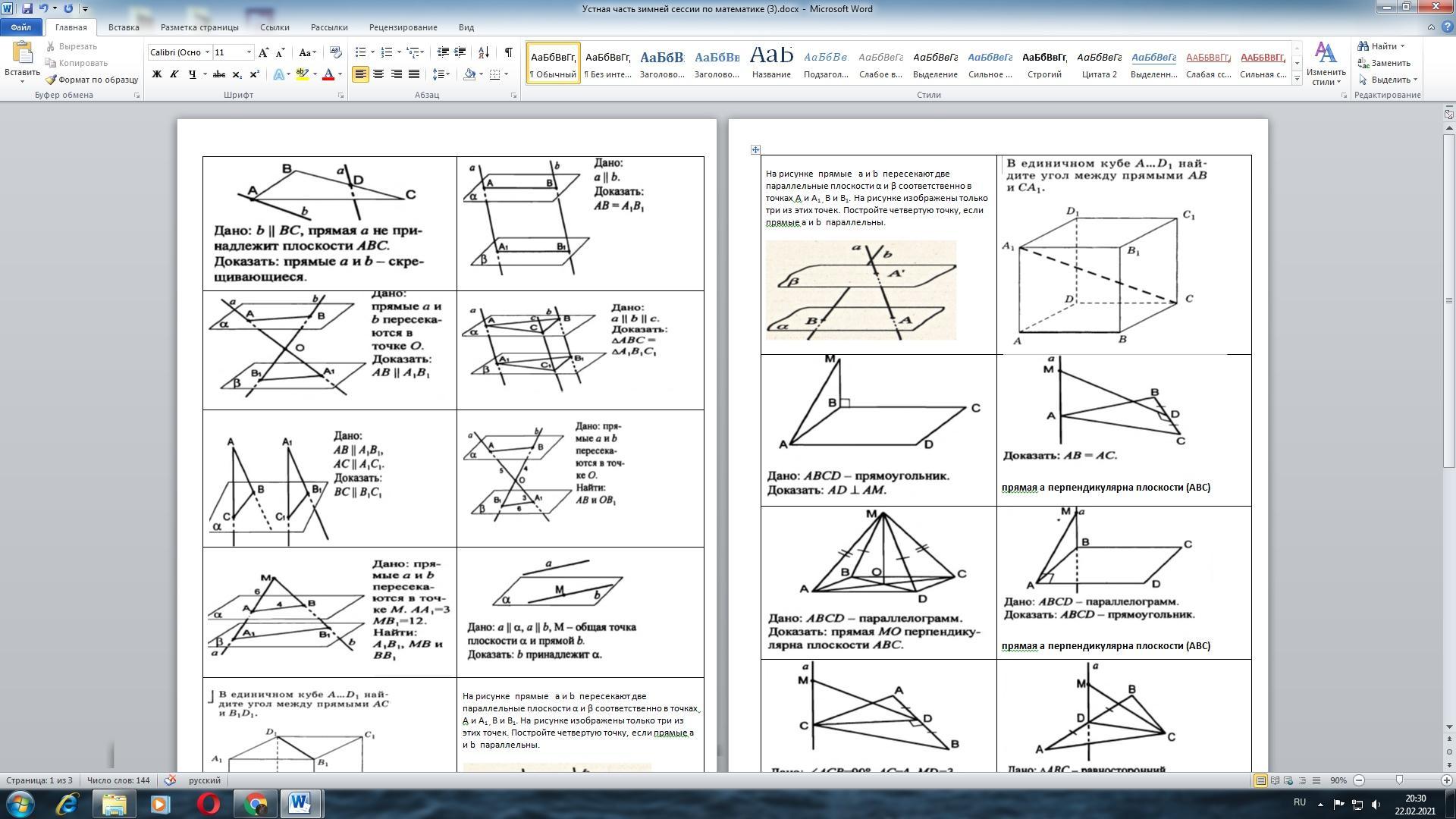Viewport: 1456px width, 819px height.
Task: Launch Chrome from the Windows taskbar
Action: click(256, 803)
